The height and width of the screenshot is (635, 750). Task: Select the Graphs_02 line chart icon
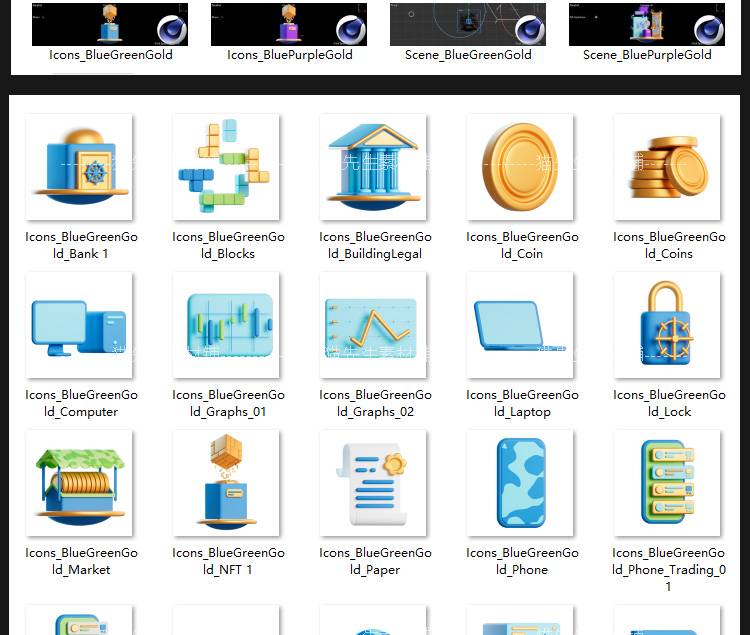(x=373, y=325)
